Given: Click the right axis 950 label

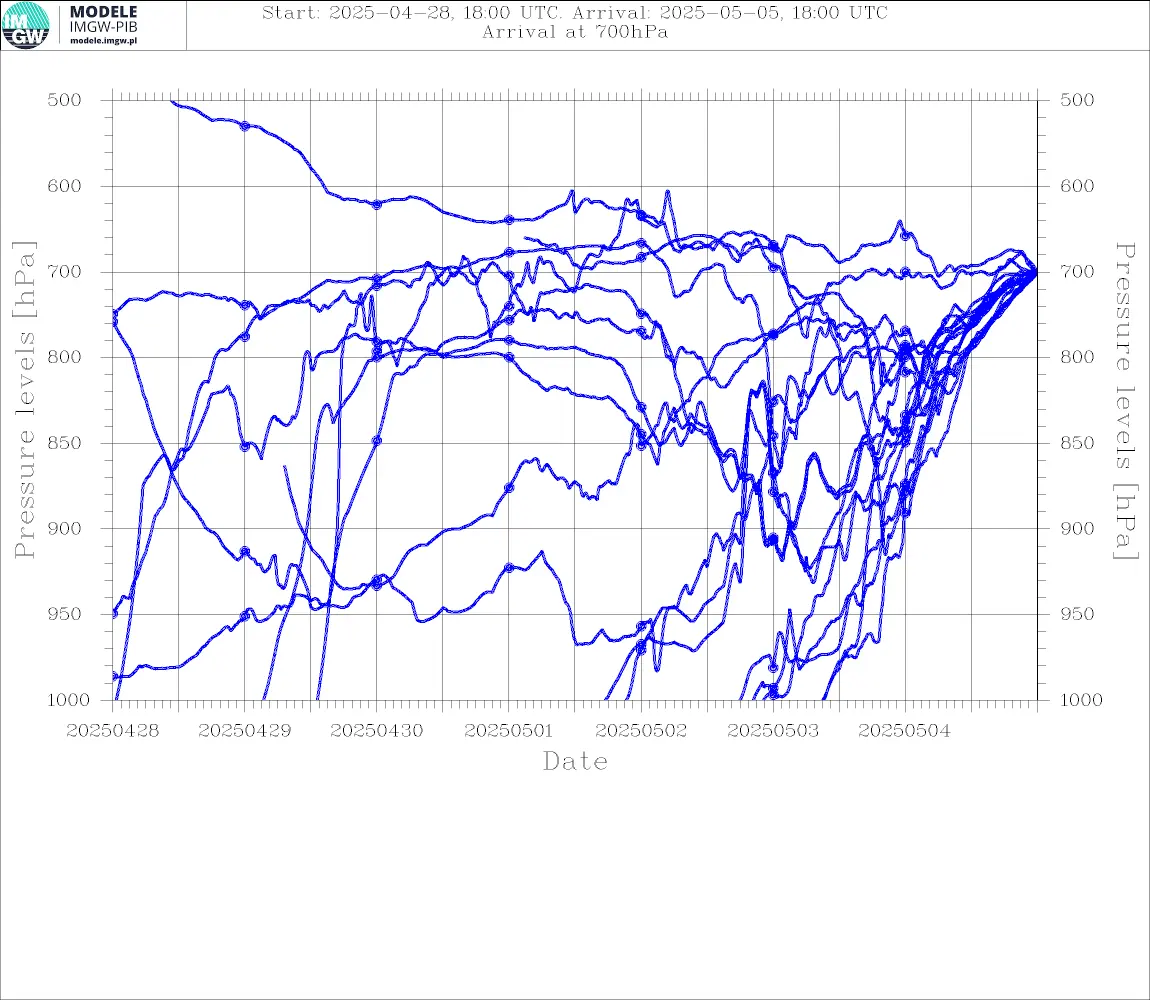Looking at the screenshot, I should click(1077, 614).
